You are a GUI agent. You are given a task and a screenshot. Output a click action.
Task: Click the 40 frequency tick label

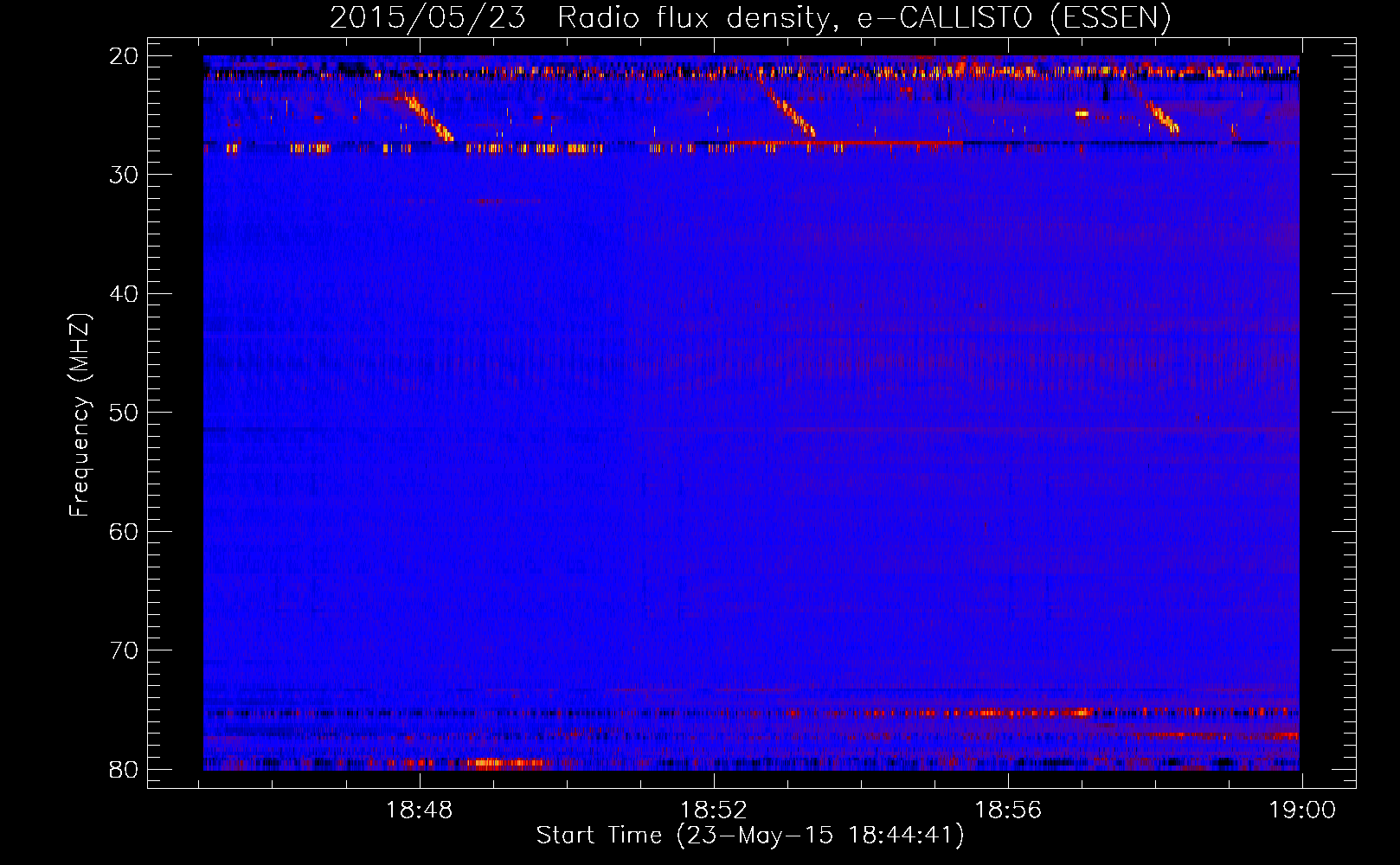point(125,294)
